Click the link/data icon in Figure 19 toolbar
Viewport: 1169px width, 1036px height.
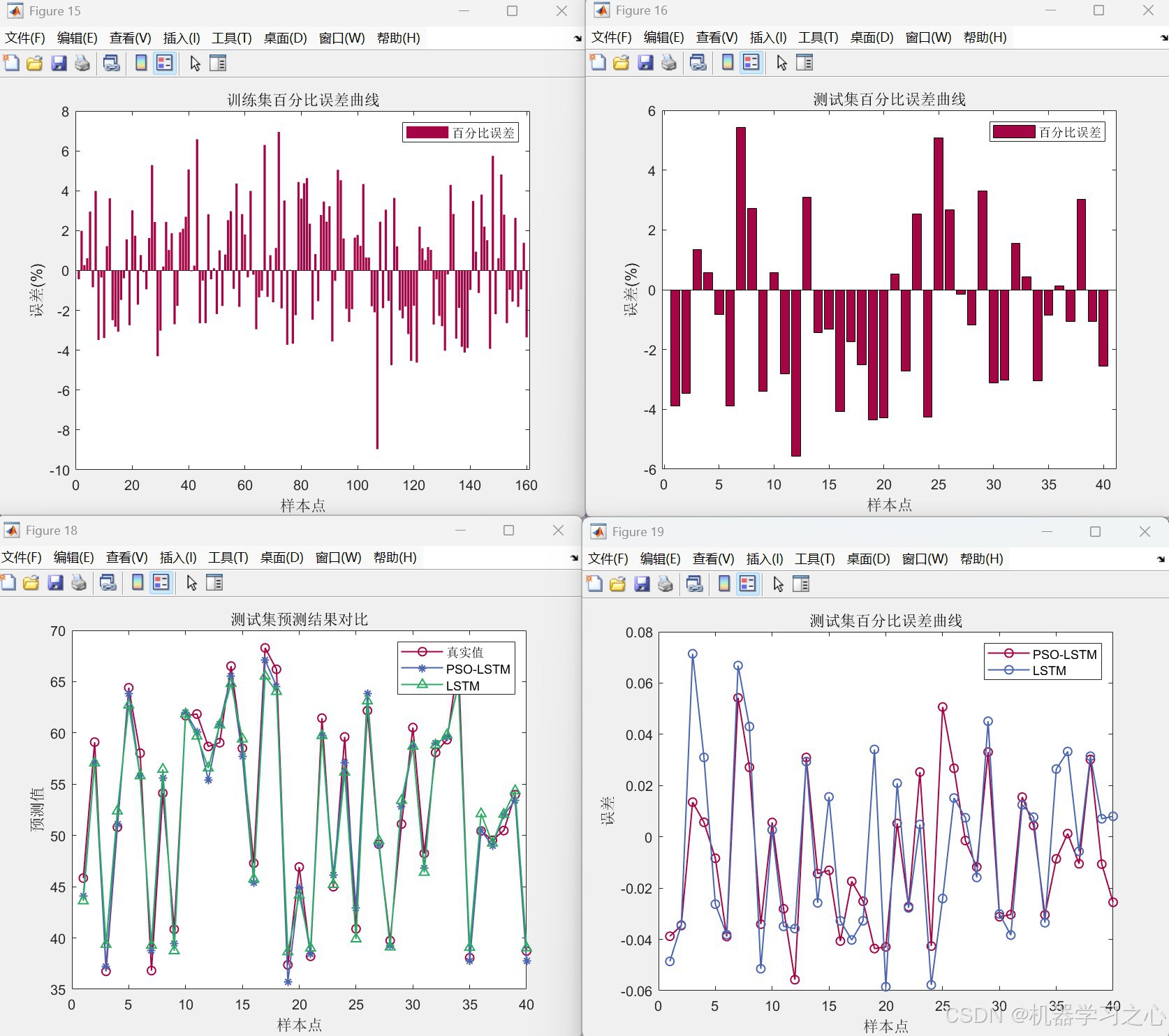[x=694, y=584]
